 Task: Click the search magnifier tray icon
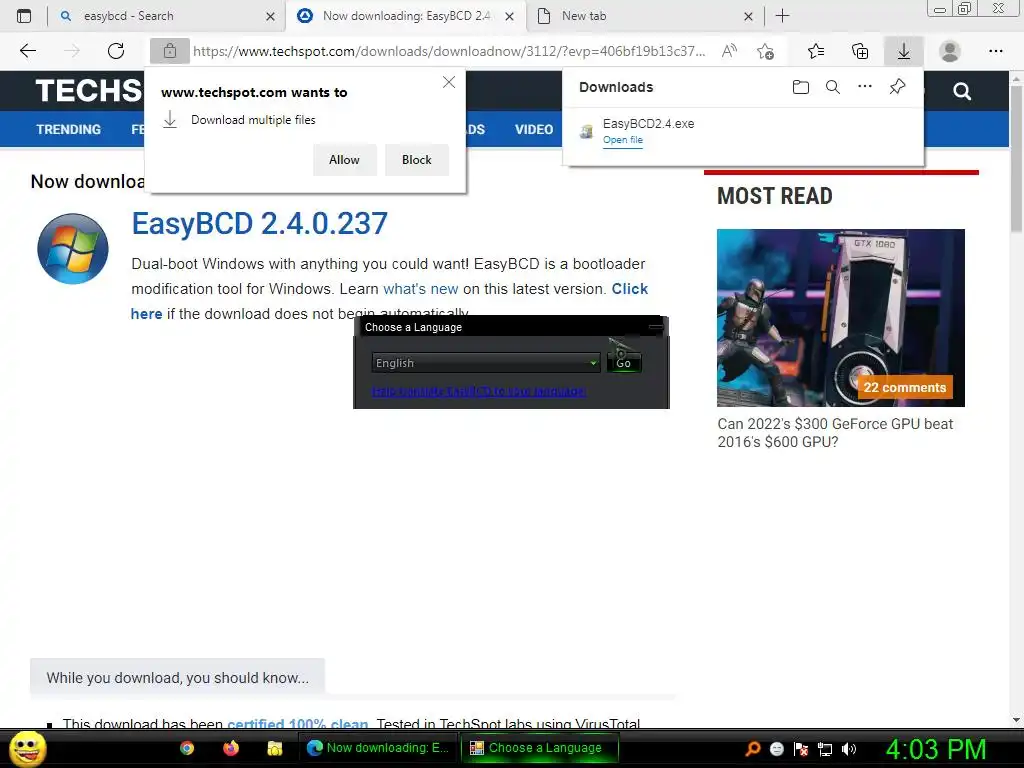click(752, 749)
